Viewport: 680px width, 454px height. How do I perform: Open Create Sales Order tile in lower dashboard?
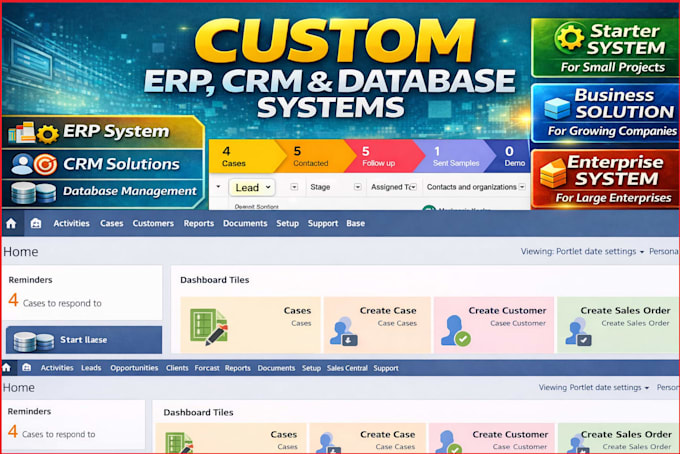coord(619,439)
